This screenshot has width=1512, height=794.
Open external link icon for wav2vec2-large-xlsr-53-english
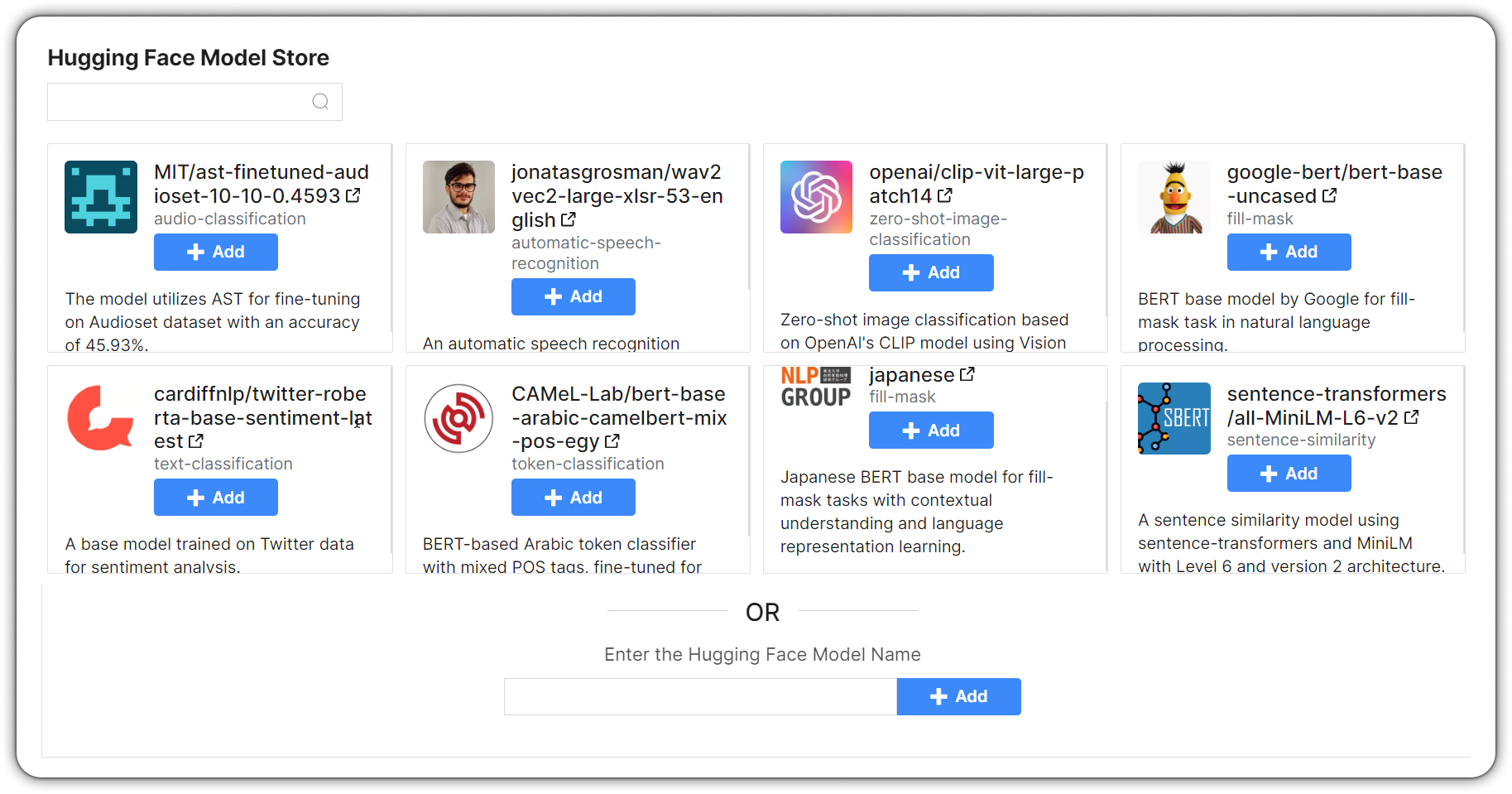click(569, 219)
